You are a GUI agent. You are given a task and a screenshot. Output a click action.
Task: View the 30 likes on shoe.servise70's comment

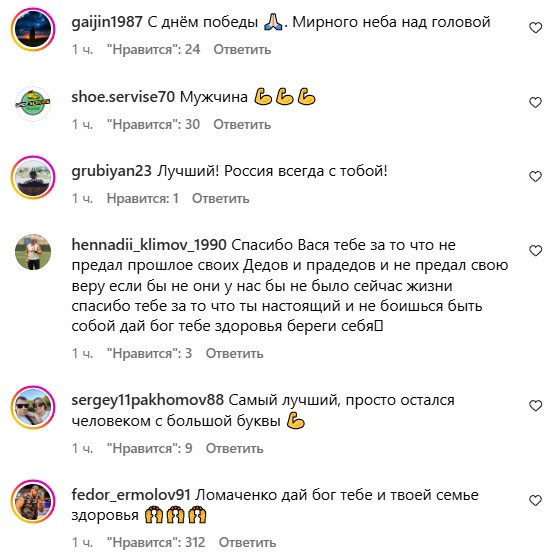coord(153,124)
